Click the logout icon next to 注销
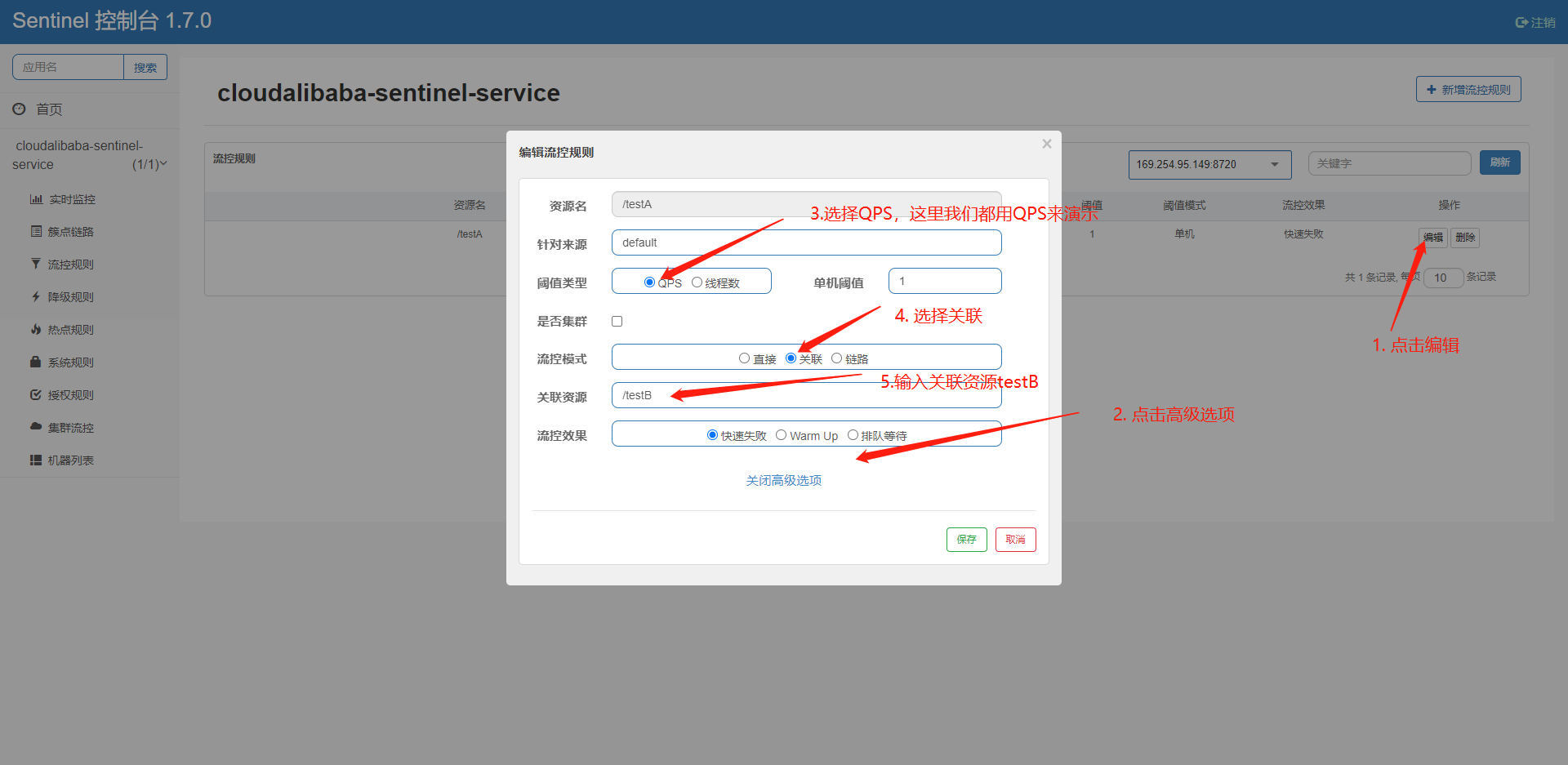Image resolution: width=1568 pixels, height=765 pixels. coord(1521,22)
